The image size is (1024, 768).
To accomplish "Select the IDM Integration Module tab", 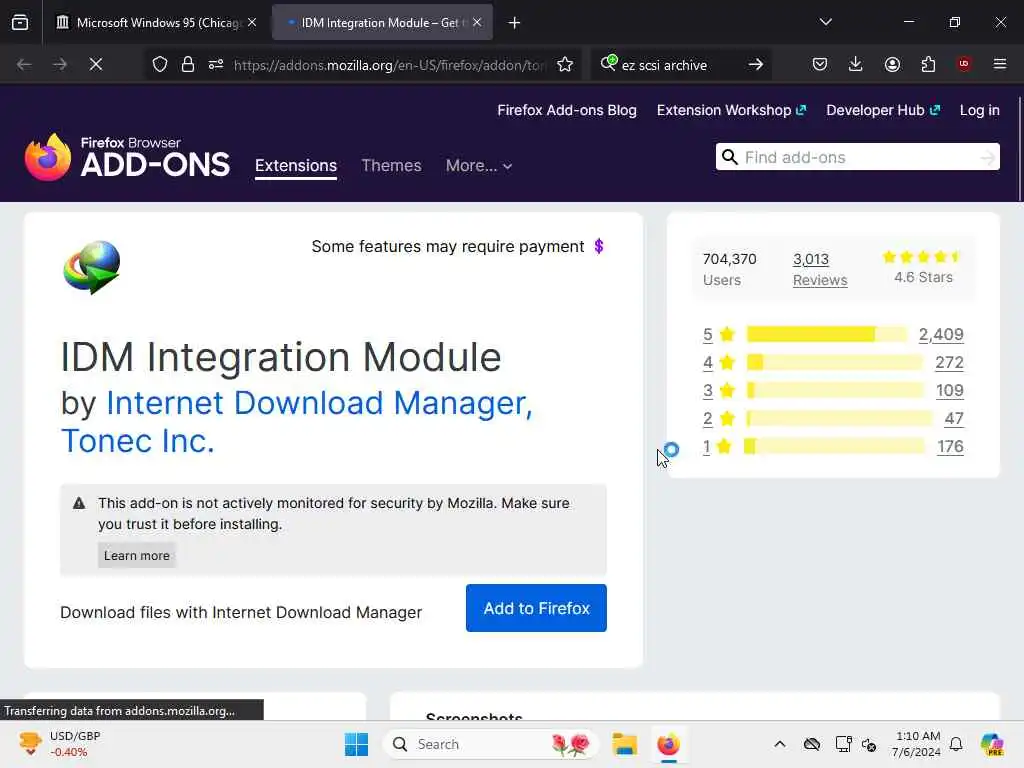I will coord(382,22).
